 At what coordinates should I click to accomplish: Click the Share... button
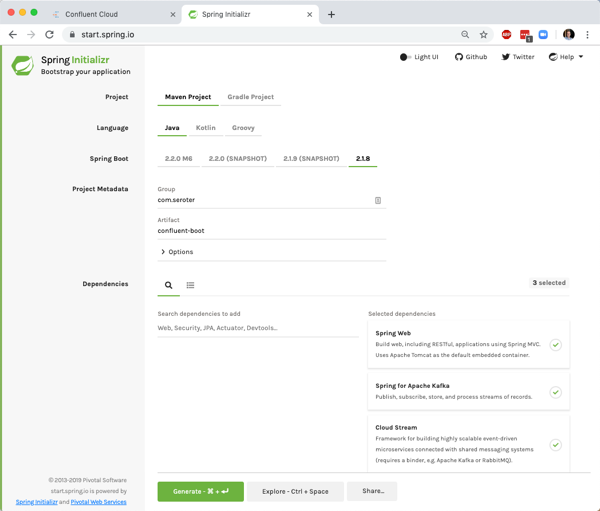(372, 491)
